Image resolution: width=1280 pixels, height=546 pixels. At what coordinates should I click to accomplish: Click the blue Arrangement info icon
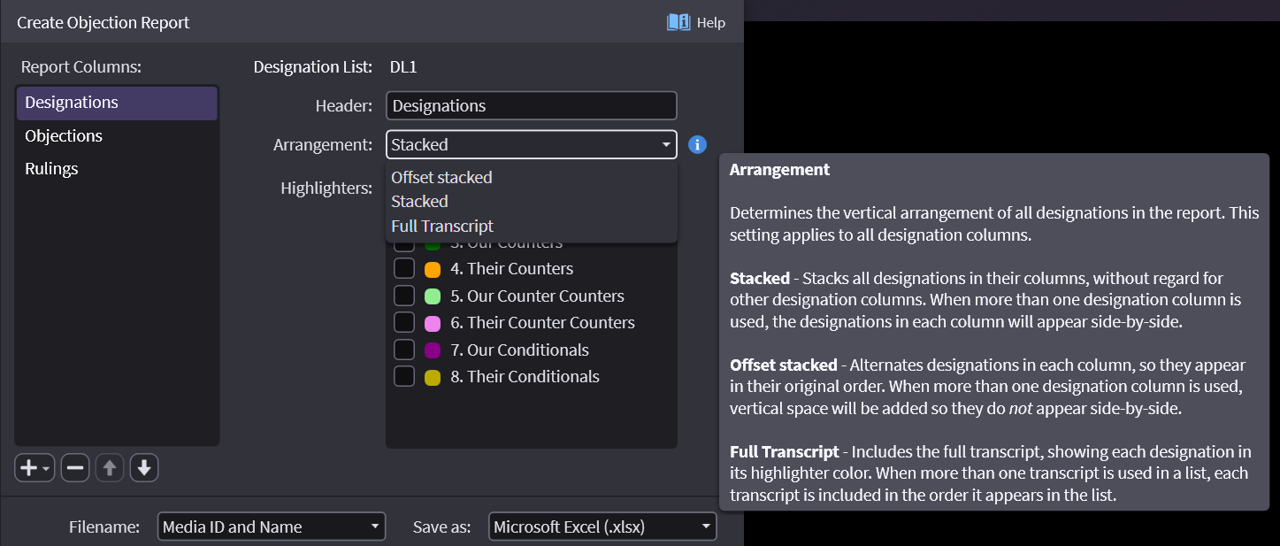tap(698, 145)
